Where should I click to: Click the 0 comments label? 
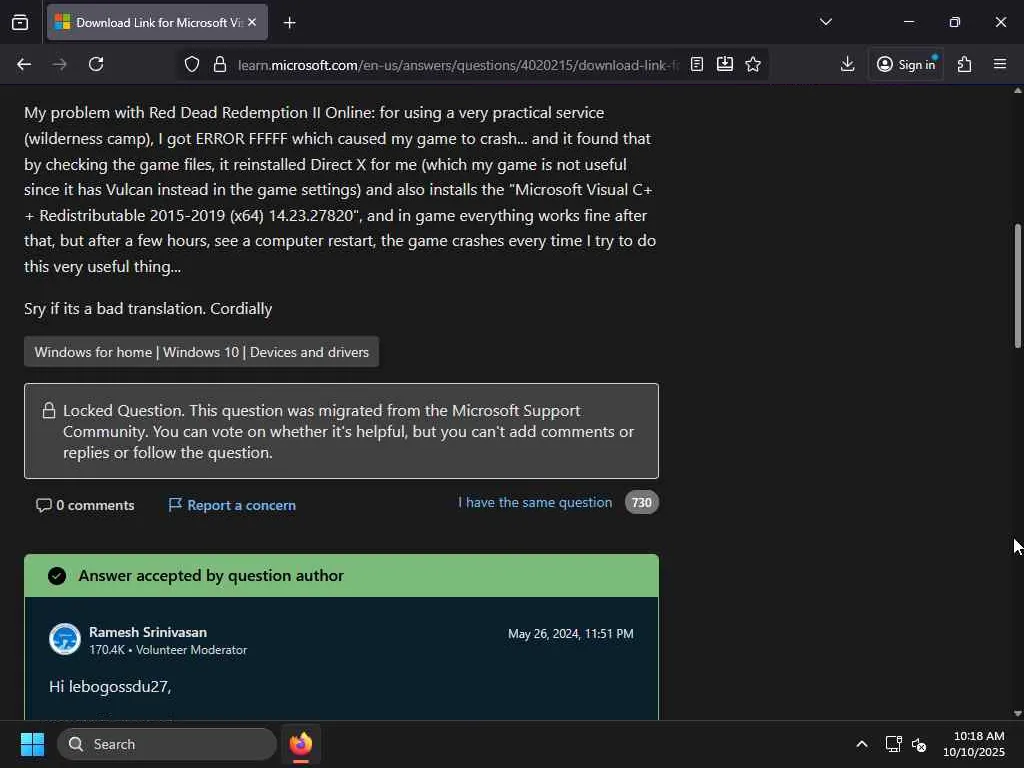[85, 505]
